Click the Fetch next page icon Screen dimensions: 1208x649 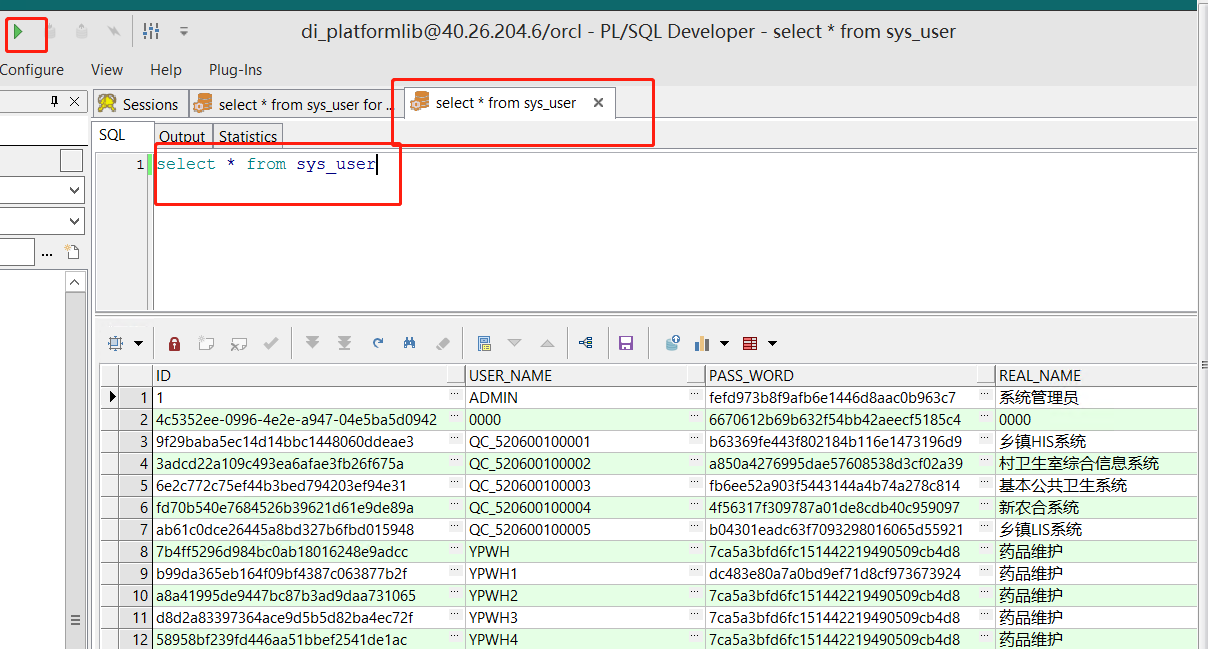tap(312, 343)
